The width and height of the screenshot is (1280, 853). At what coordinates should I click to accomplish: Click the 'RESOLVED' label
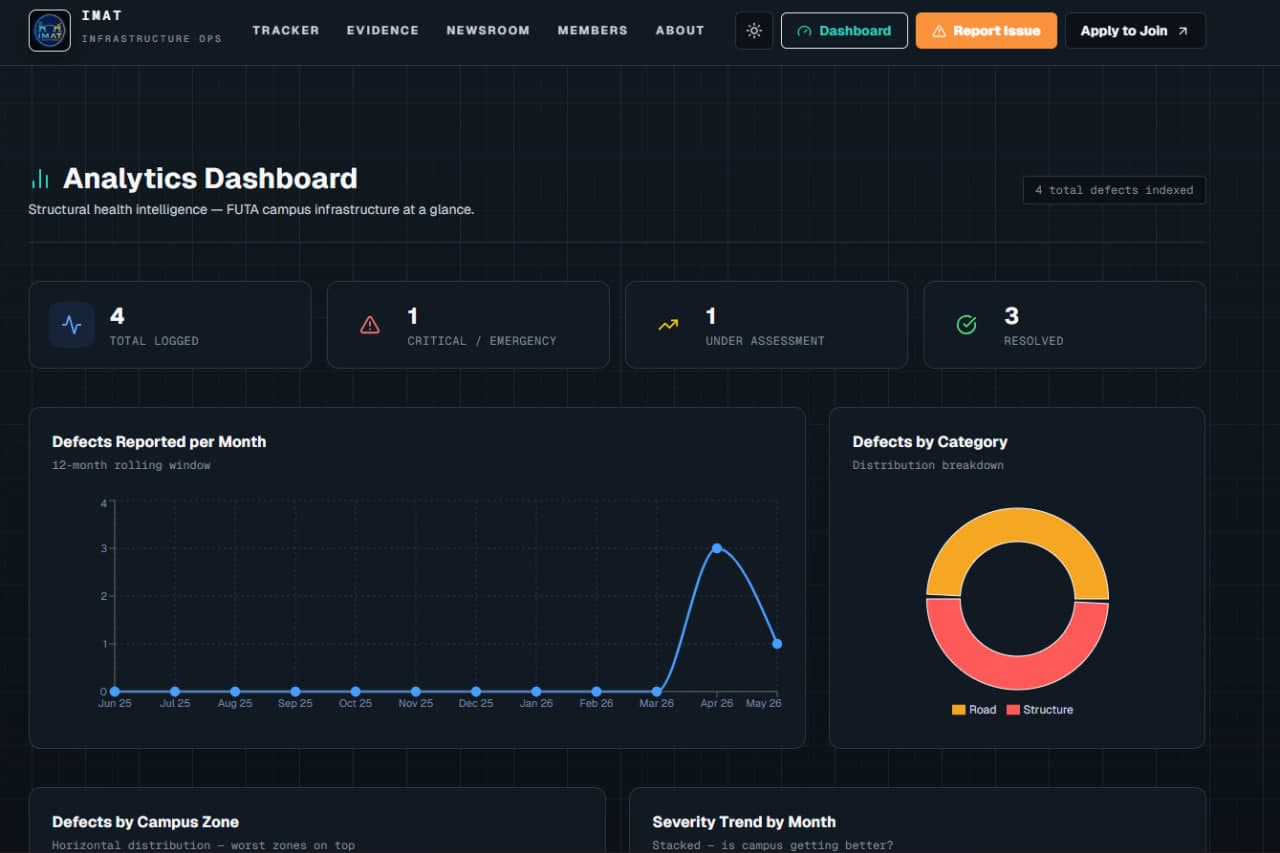(x=1034, y=341)
